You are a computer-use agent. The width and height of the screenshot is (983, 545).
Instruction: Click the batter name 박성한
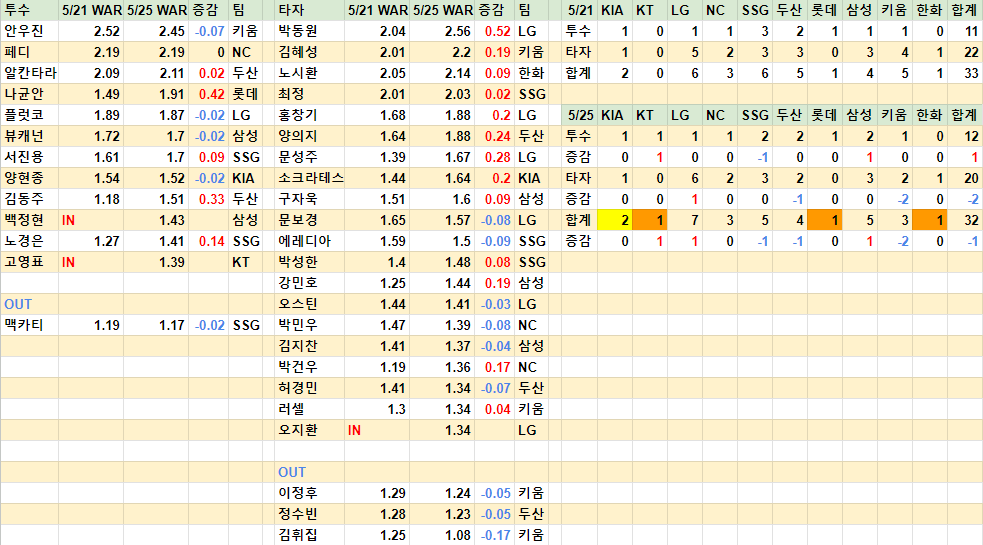tap(297, 262)
